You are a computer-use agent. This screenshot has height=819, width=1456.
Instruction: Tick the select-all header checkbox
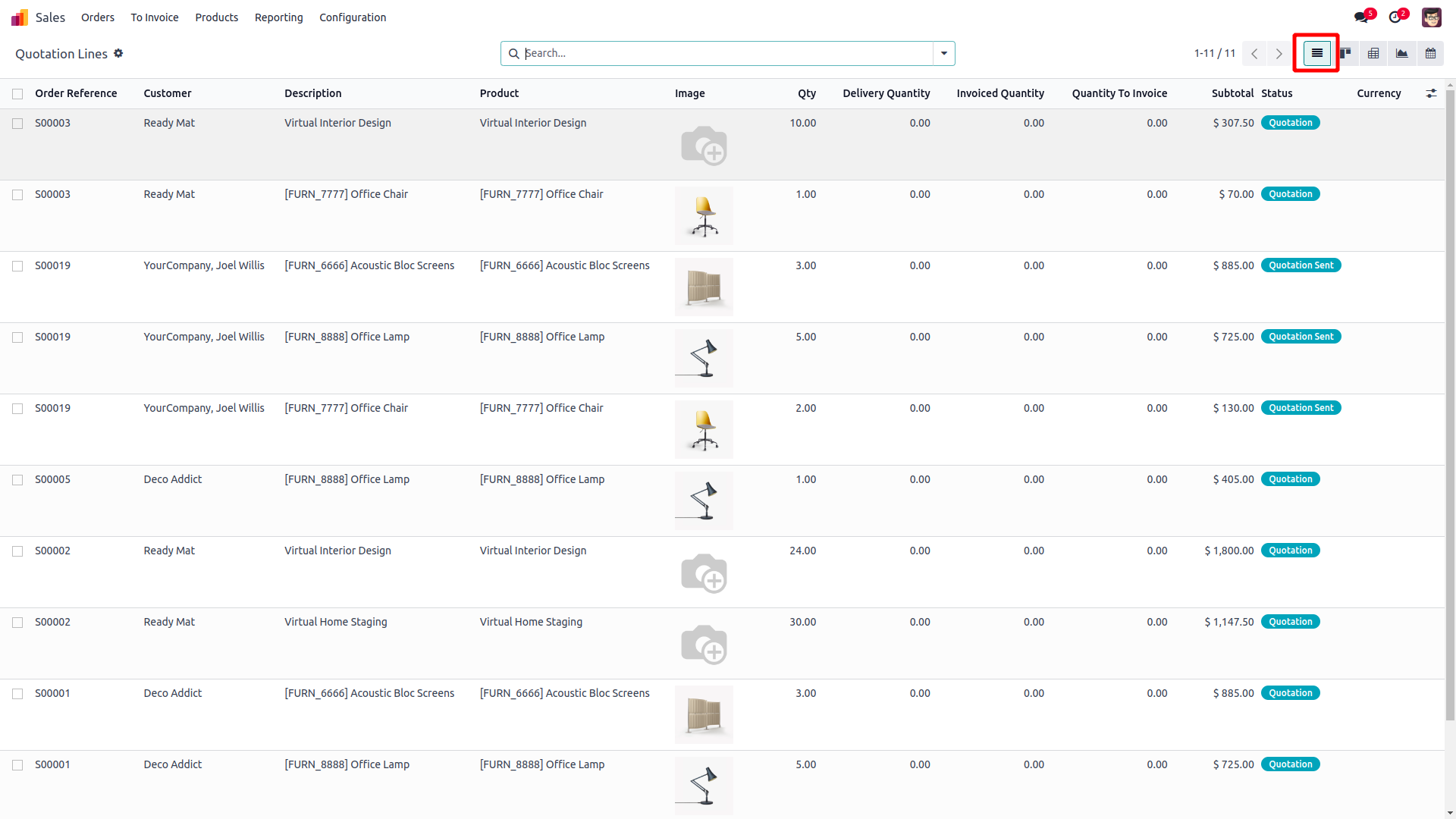[x=17, y=94]
